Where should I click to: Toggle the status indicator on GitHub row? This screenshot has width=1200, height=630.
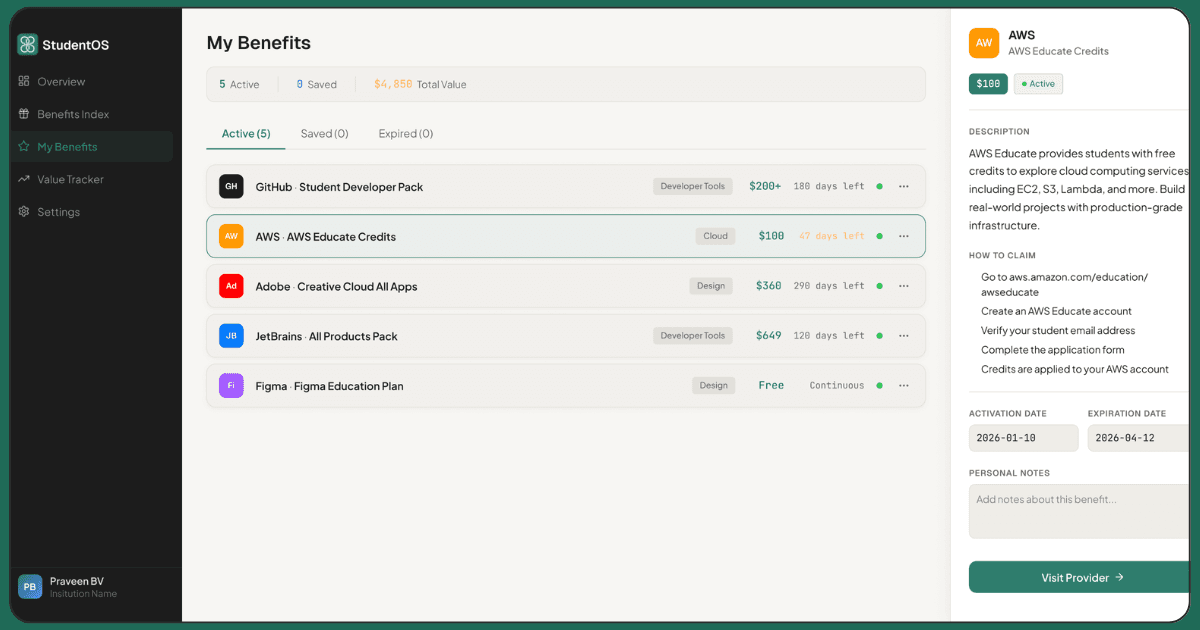pos(880,186)
